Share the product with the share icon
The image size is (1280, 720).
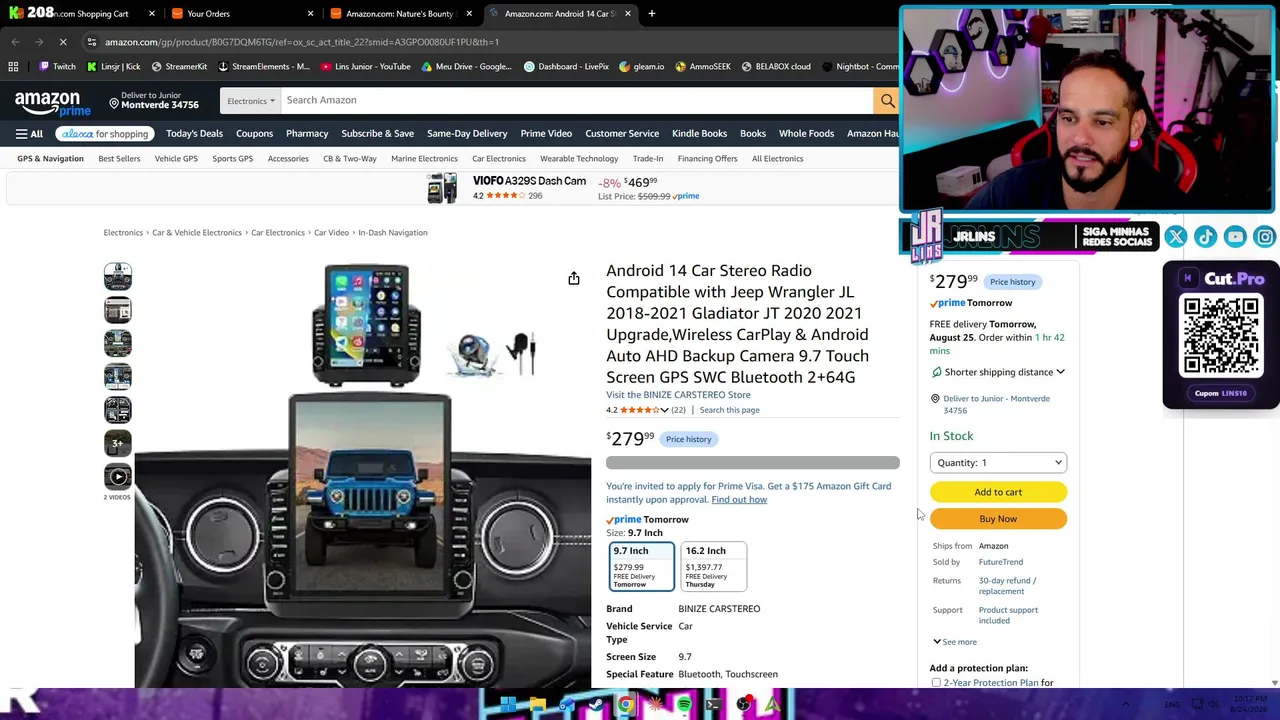coord(574,278)
